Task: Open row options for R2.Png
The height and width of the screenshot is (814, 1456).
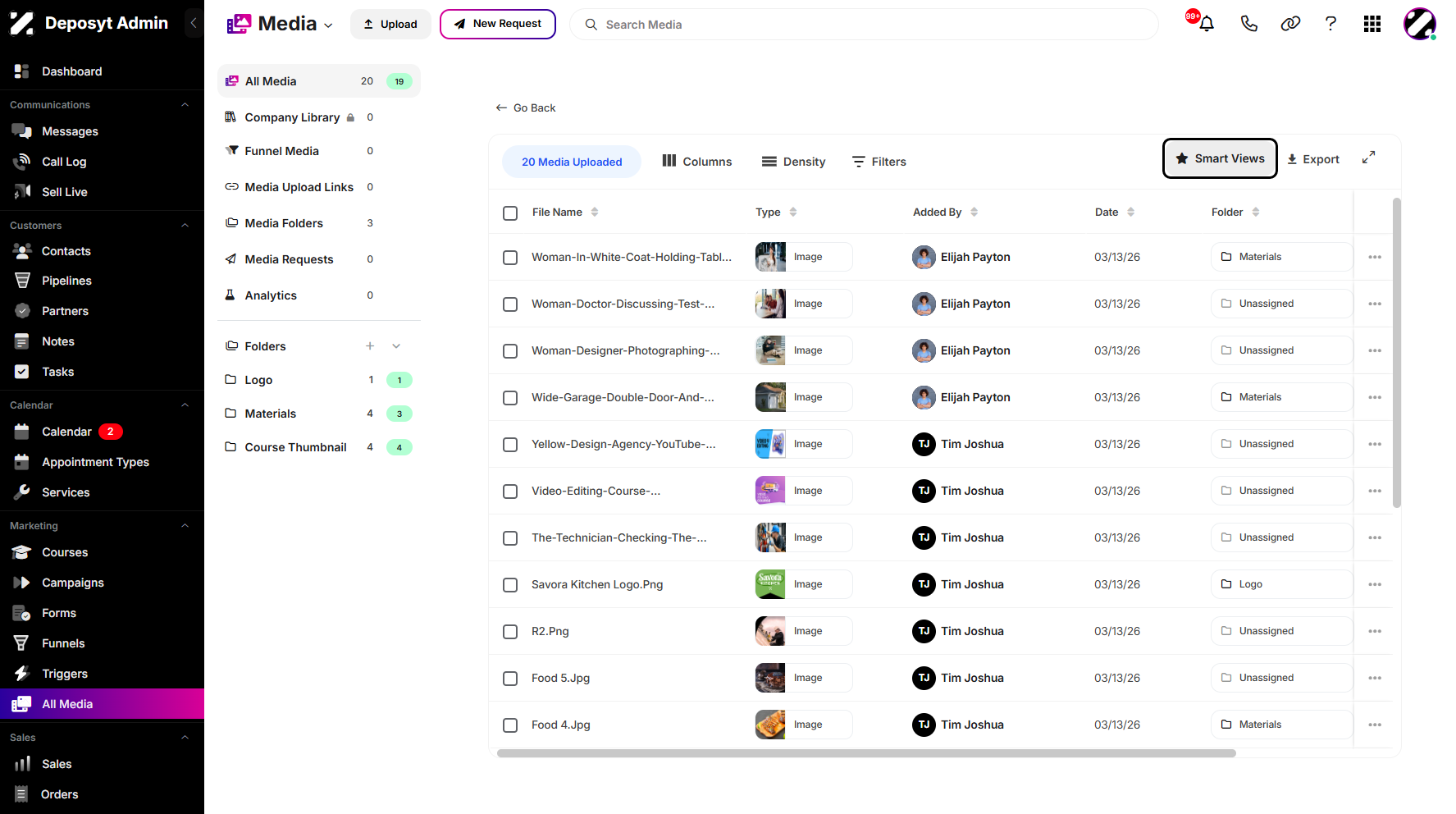Action: (1375, 631)
